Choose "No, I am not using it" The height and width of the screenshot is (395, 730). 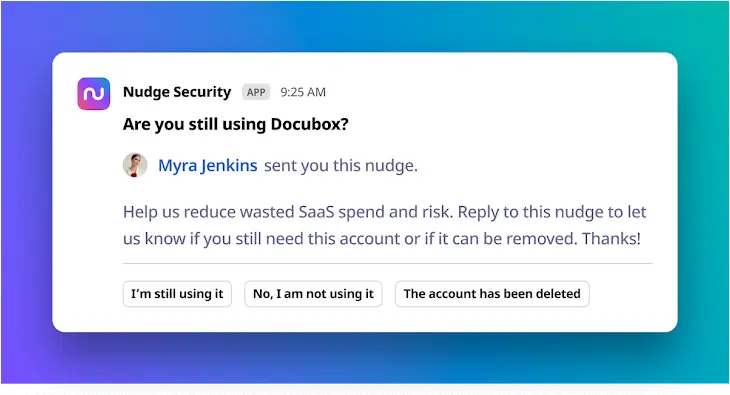[x=313, y=294]
